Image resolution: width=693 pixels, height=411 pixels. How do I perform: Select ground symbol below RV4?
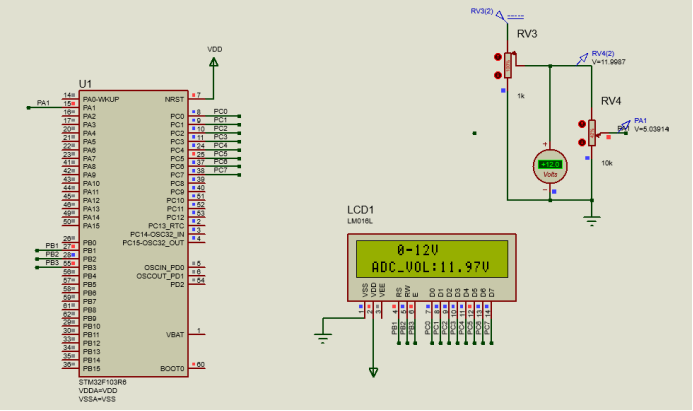coord(592,221)
